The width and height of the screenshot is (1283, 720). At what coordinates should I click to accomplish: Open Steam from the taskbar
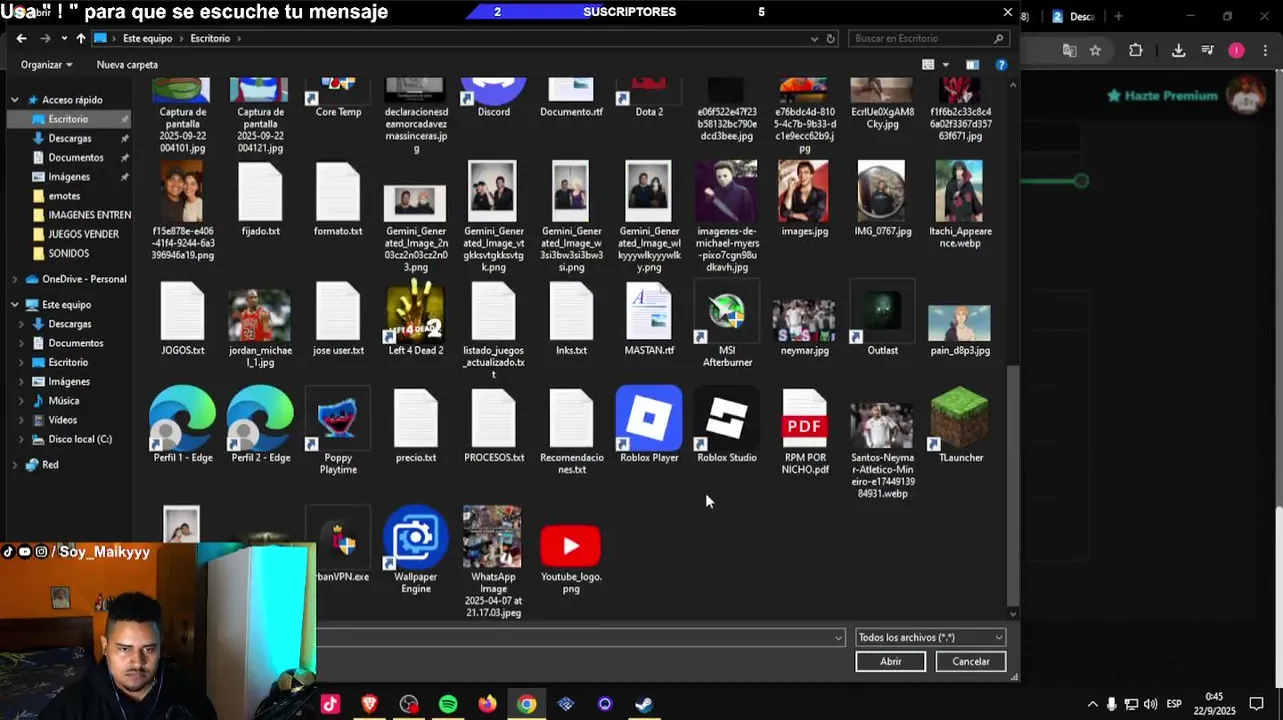(x=644, y=704)
